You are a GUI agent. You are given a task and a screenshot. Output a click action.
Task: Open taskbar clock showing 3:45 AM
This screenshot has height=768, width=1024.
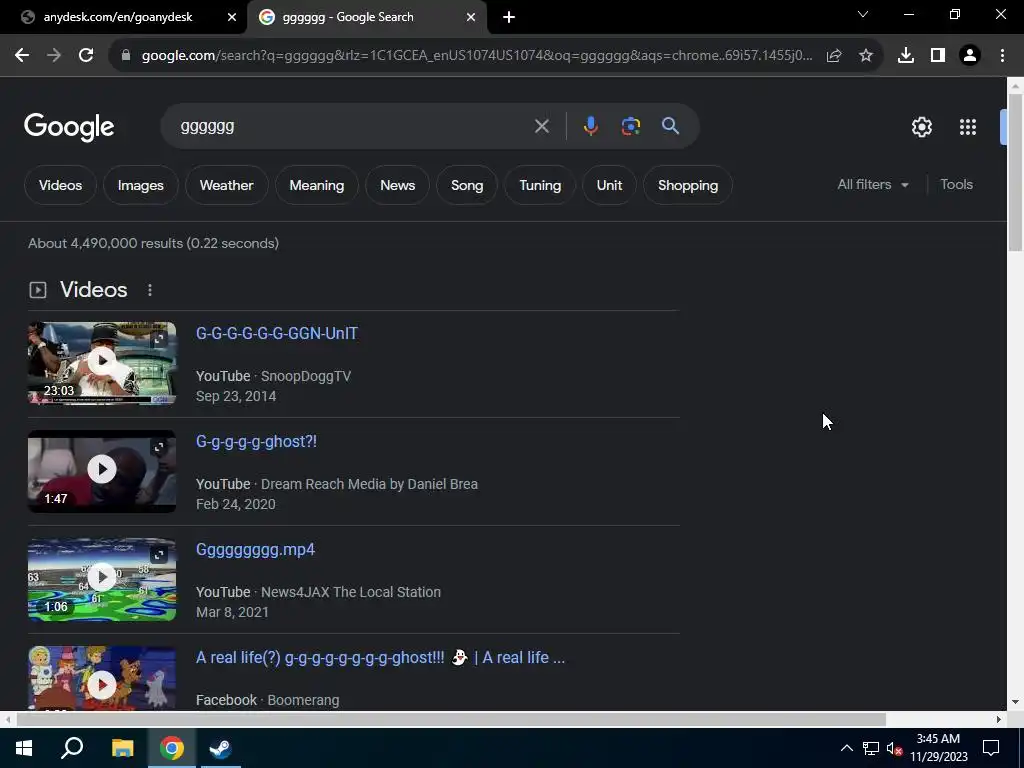pyautogui.click(x=938, y=748)
